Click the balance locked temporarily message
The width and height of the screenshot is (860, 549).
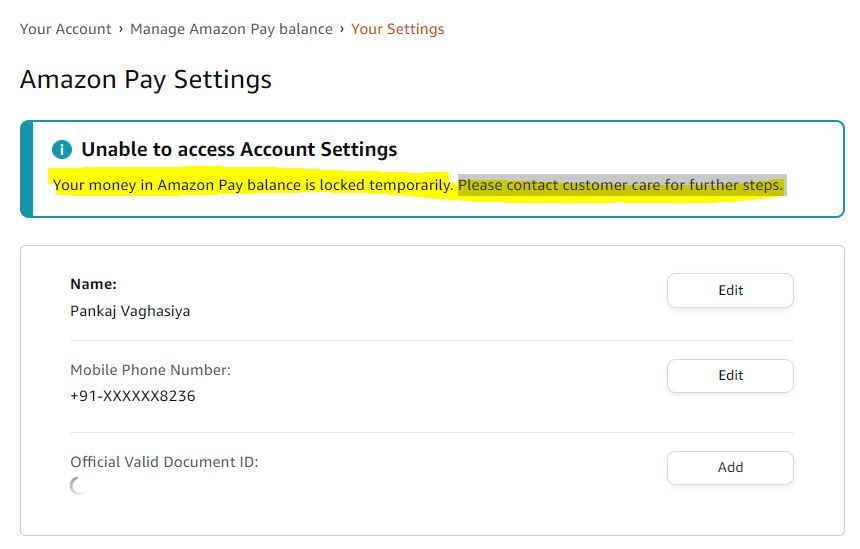(x=253, y=185)
